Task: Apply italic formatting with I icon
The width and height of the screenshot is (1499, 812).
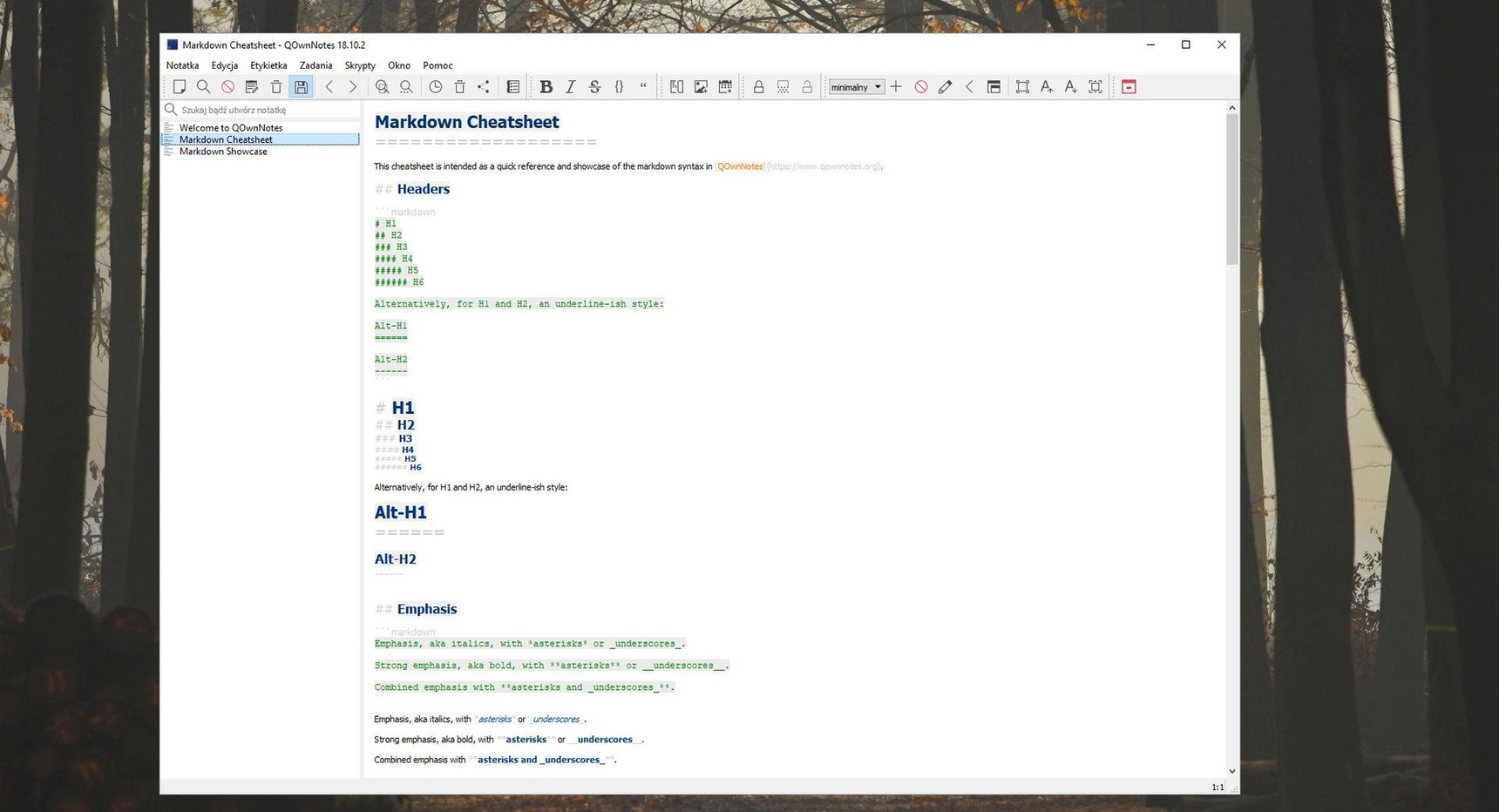Action: point(571,87)
